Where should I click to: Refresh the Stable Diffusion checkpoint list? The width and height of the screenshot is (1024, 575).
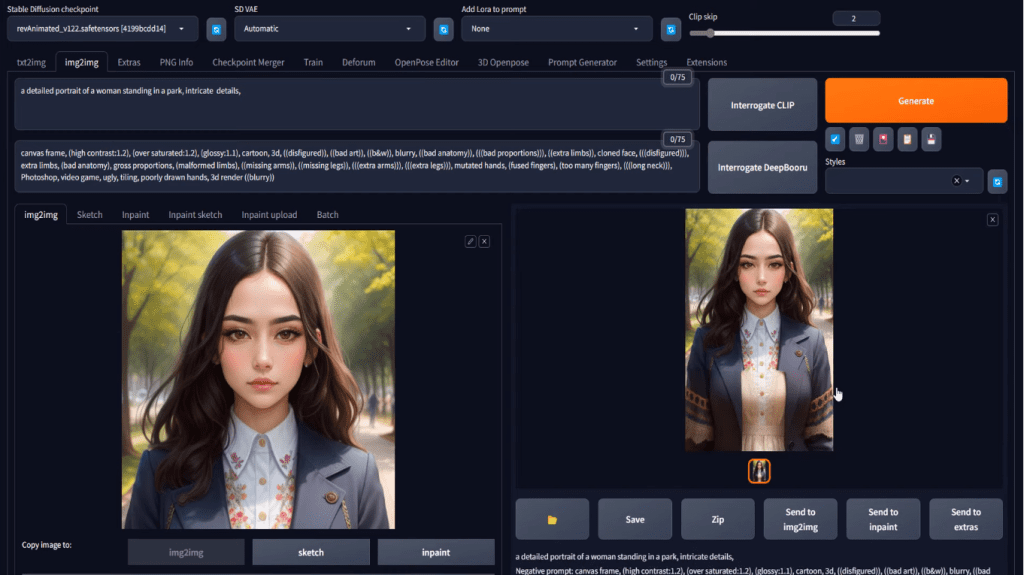coord(216,30)
